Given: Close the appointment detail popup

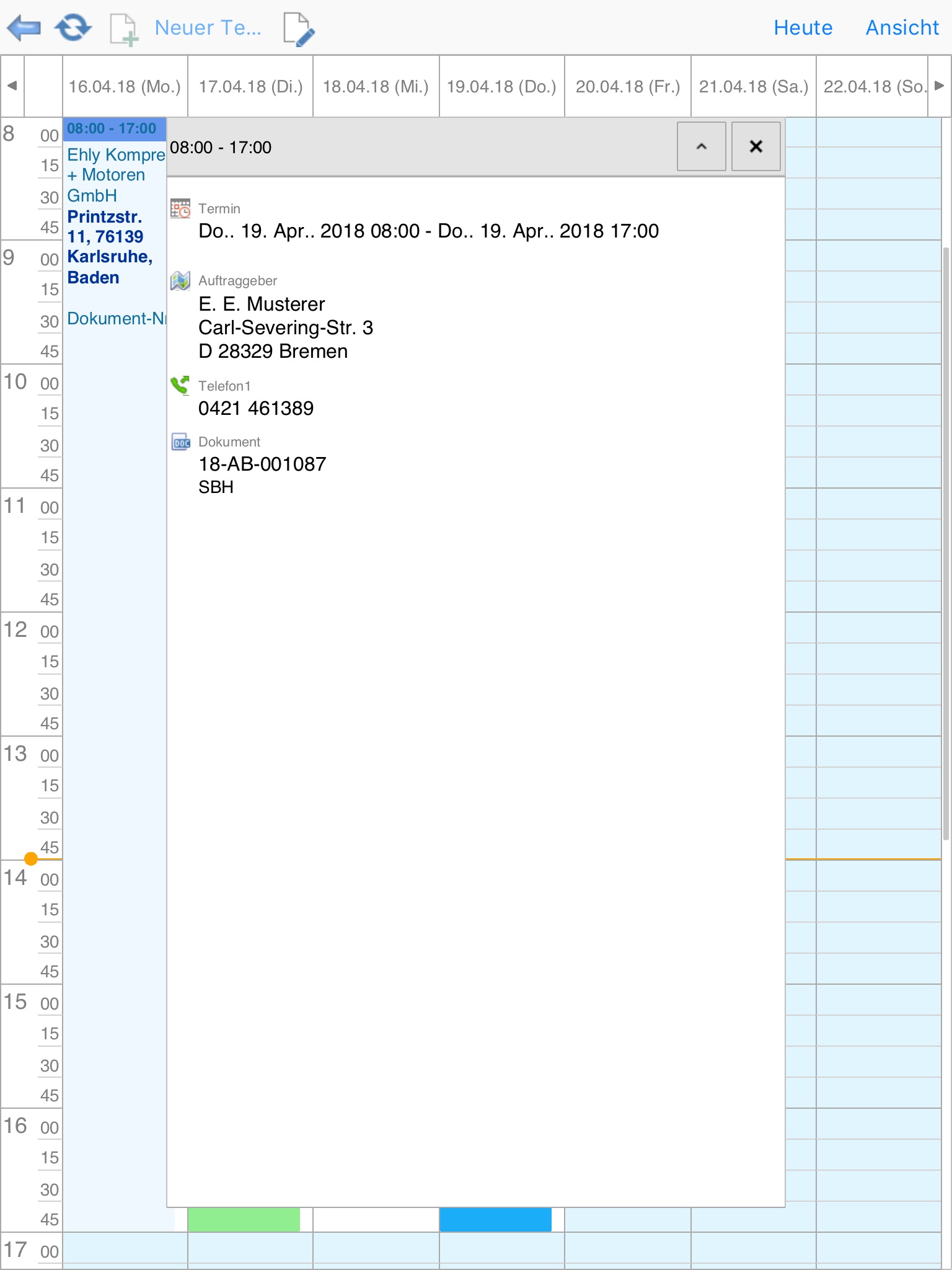Looking at the screenshot, I should (x=756, y=146).
